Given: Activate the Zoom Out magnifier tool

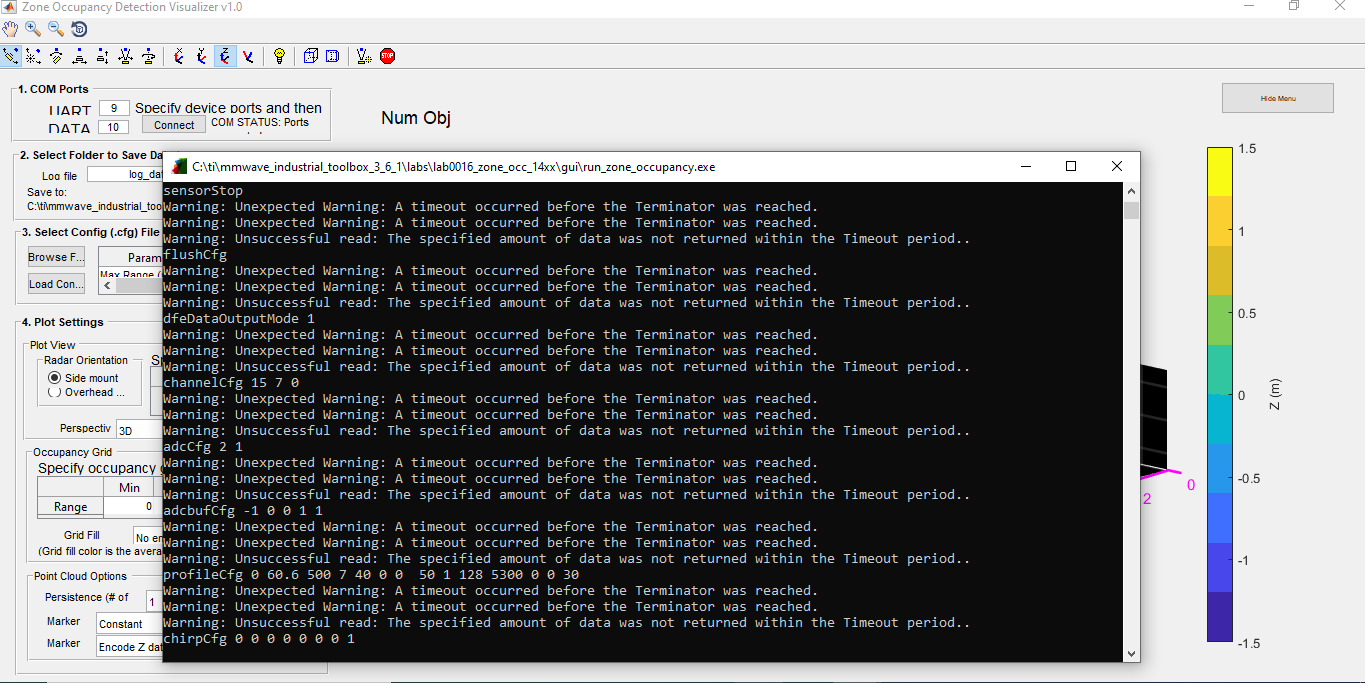Looking at the screenshot, I should tap(56, 30).
